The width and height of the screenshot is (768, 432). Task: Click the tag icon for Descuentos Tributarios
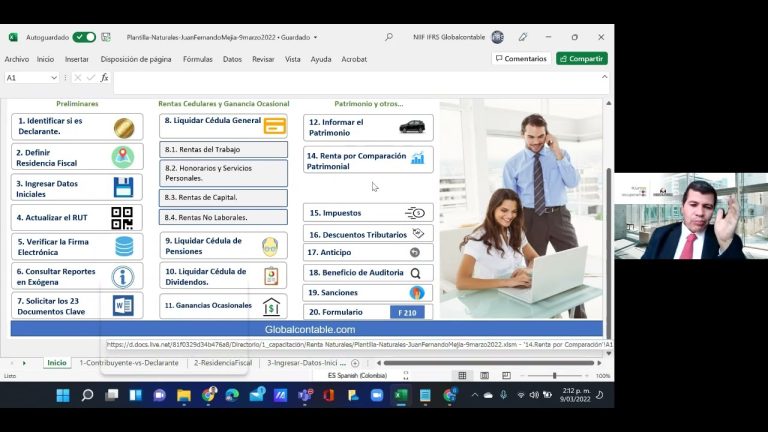(418, 233)
